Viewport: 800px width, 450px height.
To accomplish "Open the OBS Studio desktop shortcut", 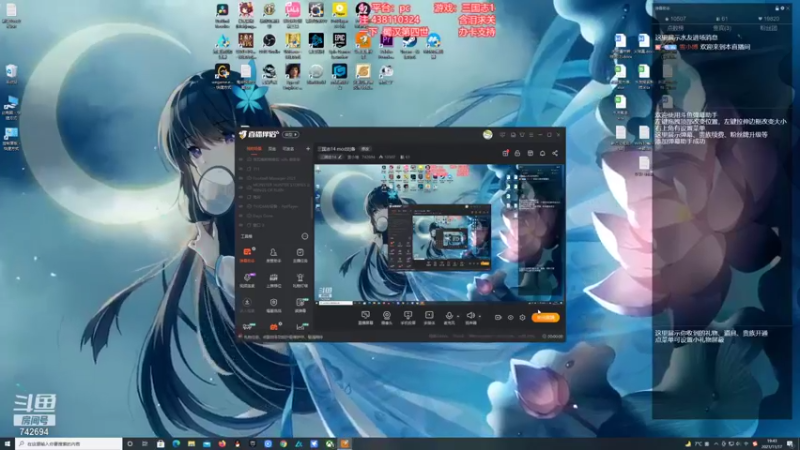I will click(x=269, y=44).
